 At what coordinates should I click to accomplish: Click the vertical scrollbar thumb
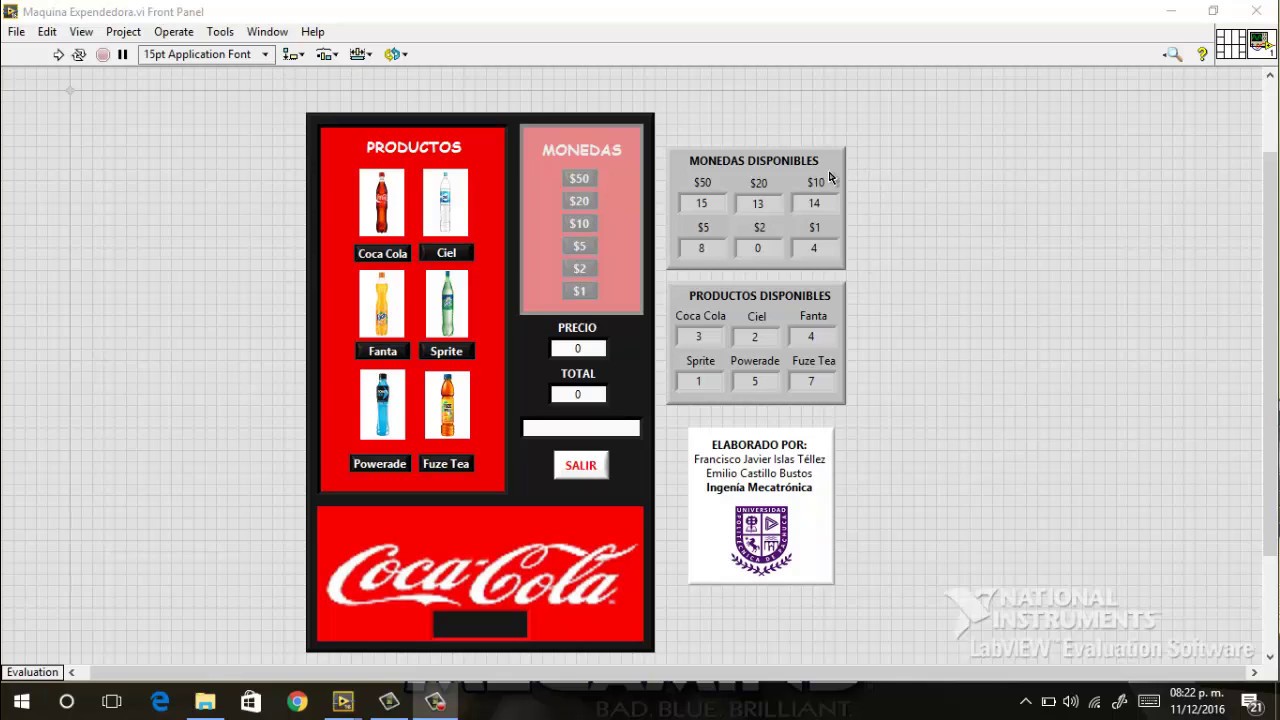coord(1271,352)
